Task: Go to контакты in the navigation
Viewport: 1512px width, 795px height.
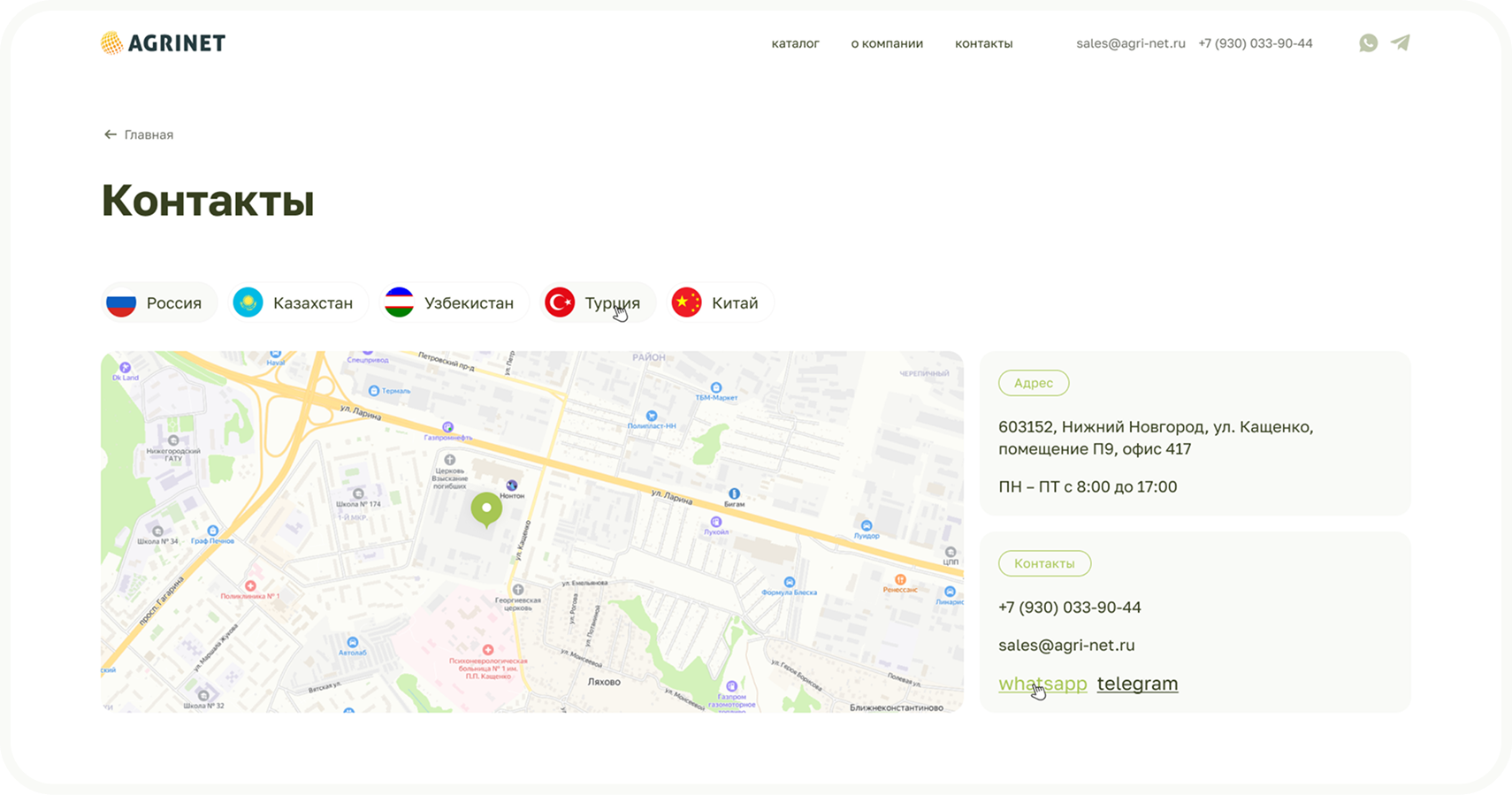Action: 983,43
